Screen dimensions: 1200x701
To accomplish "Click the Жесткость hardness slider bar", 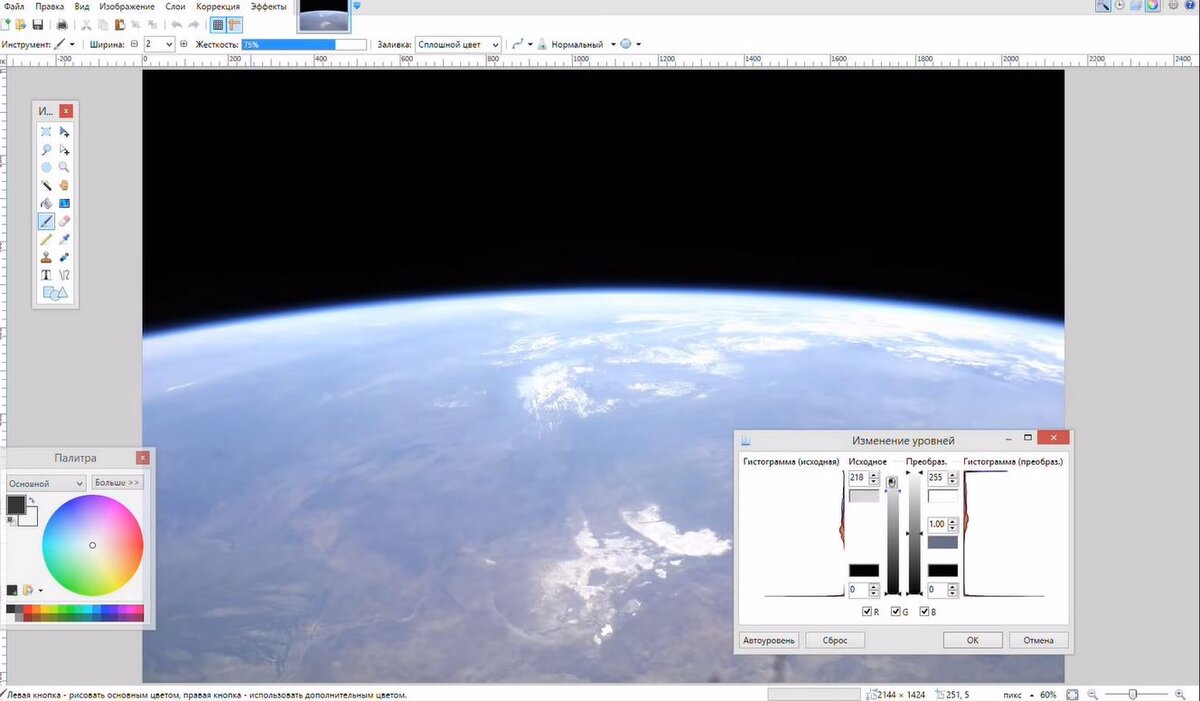I will point(304,44).
